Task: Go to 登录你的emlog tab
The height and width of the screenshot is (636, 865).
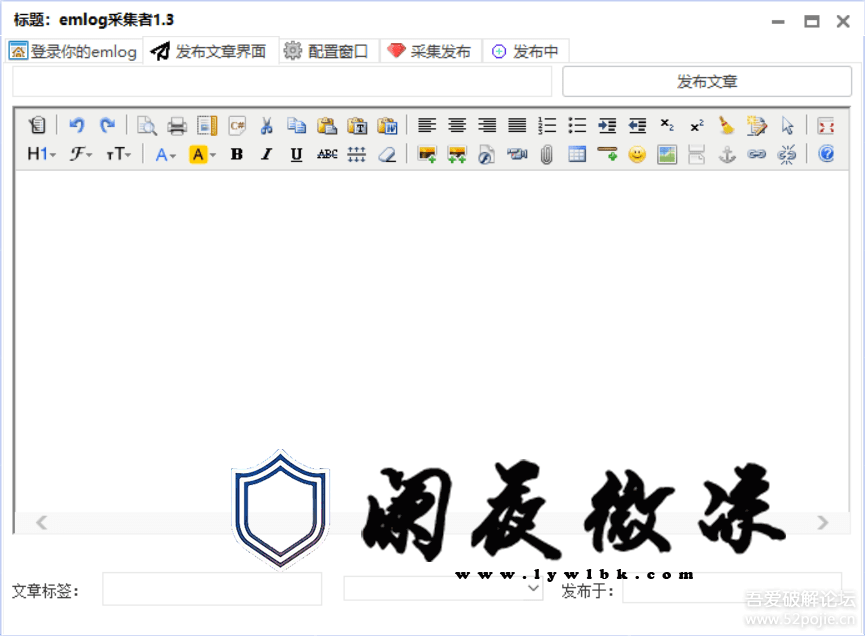Action: [74, 51]
